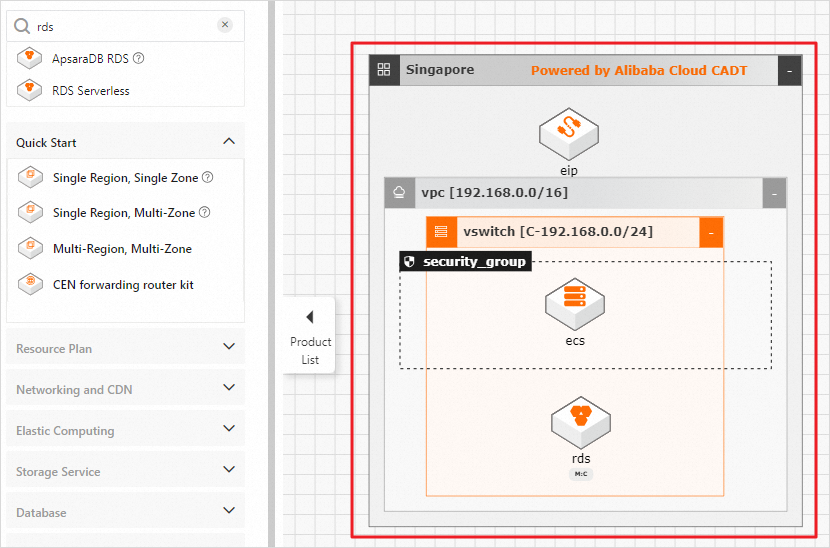This screenshot has height=548, width=830.
Task: Collapse the Singapore region container
Action: tap(789, 70)
